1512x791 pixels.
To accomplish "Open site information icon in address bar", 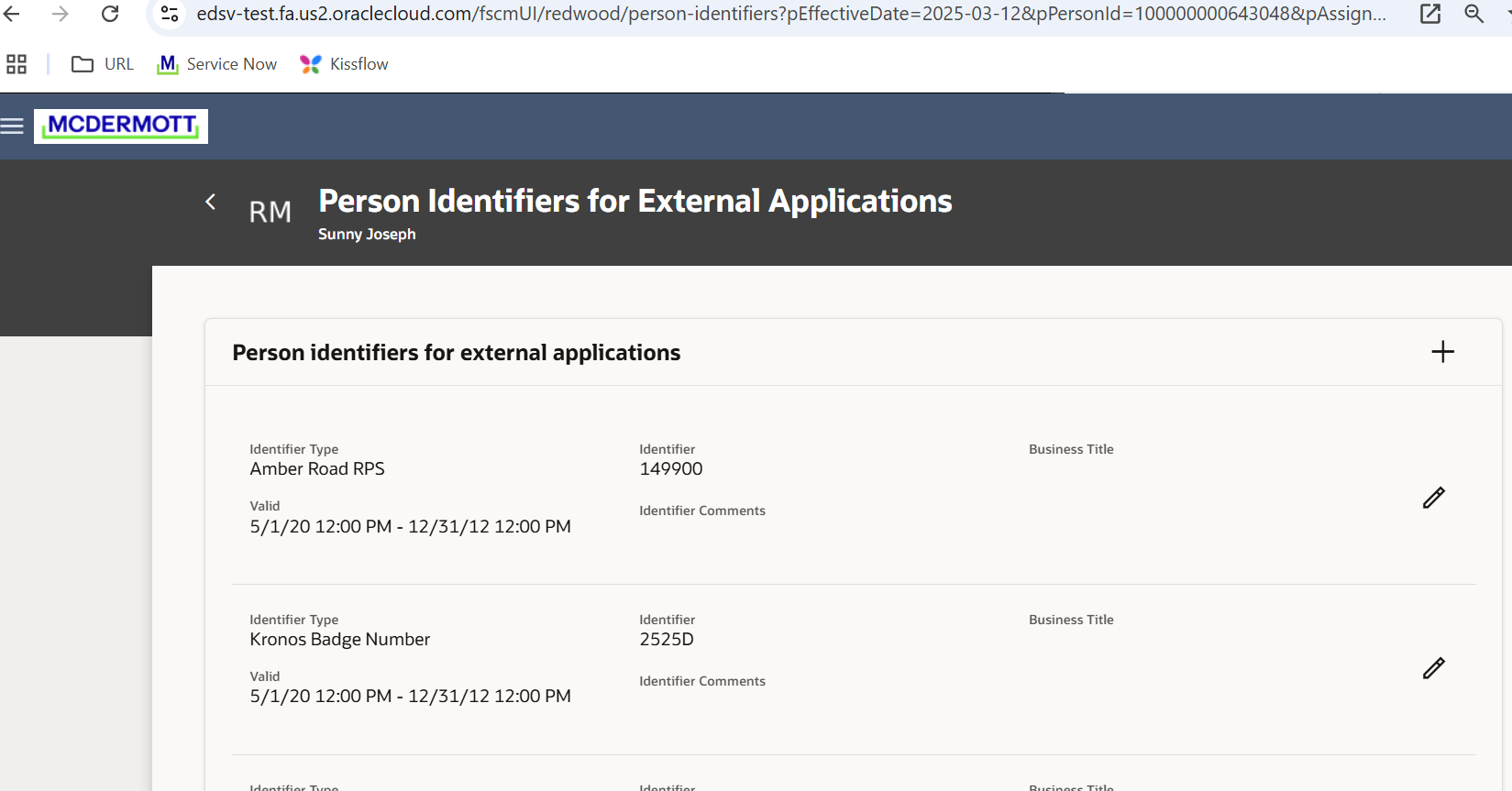I will [170, 14].
